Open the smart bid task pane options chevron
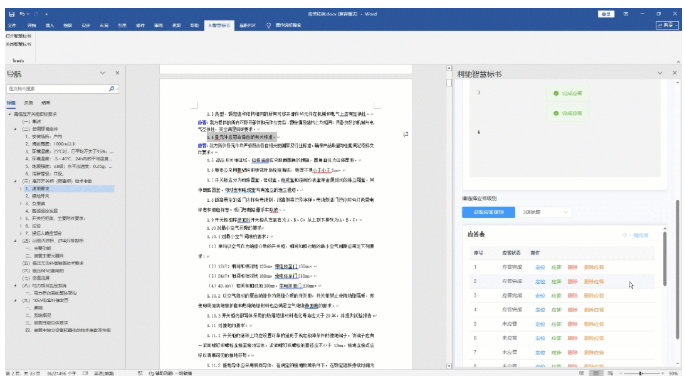The image size is (684, 378). pos(660,73)
